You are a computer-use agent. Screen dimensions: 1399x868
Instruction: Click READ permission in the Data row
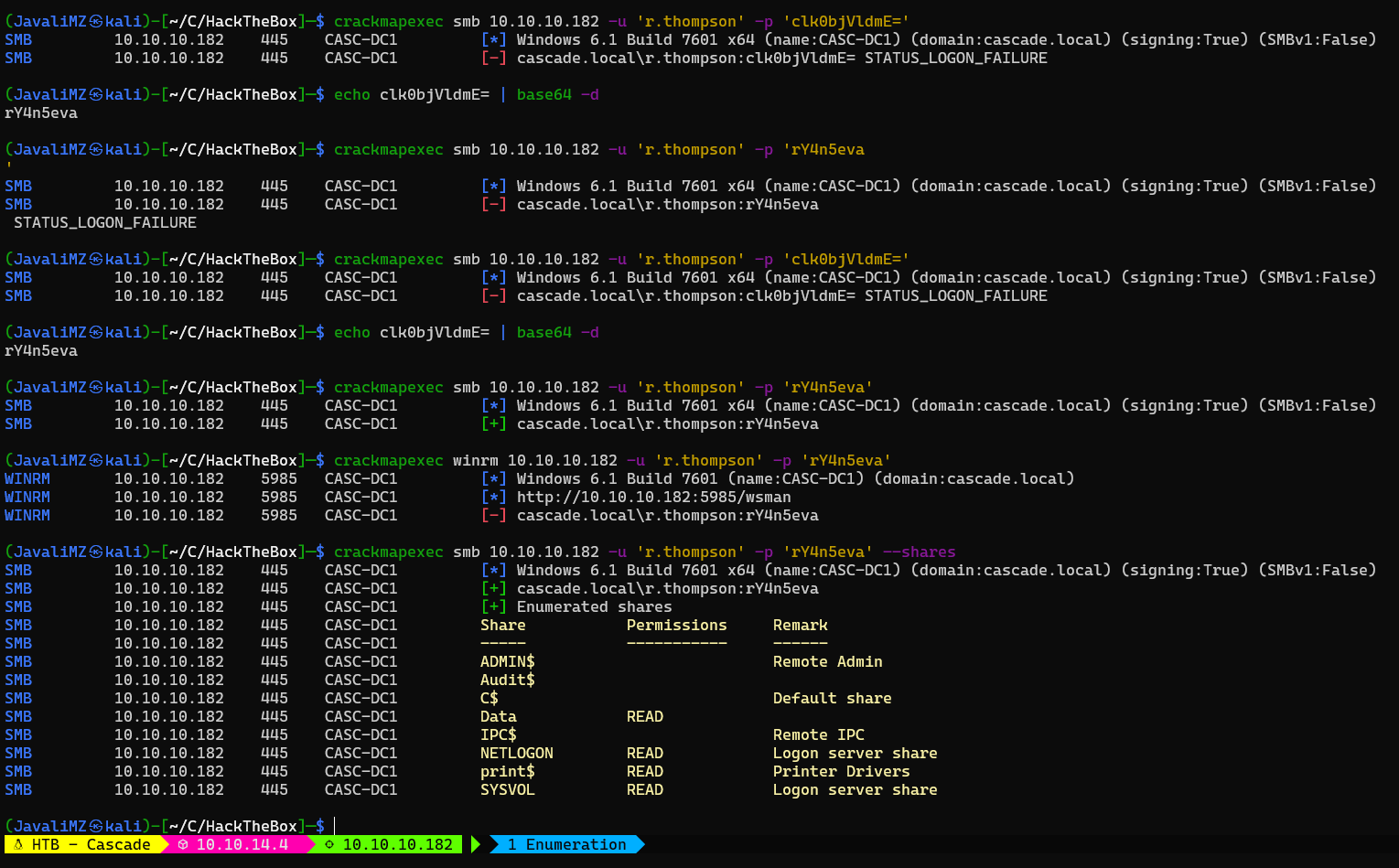645,716
